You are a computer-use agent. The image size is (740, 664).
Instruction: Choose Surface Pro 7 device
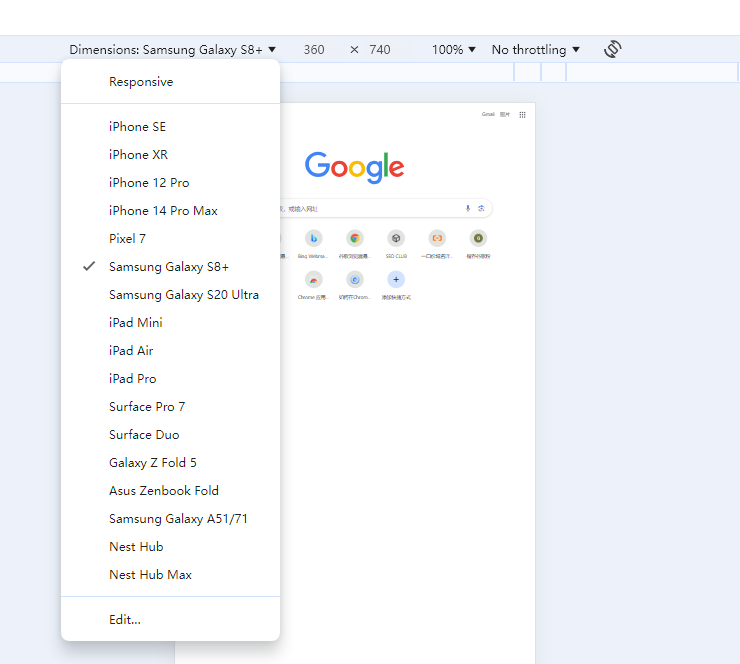[170, 406]
